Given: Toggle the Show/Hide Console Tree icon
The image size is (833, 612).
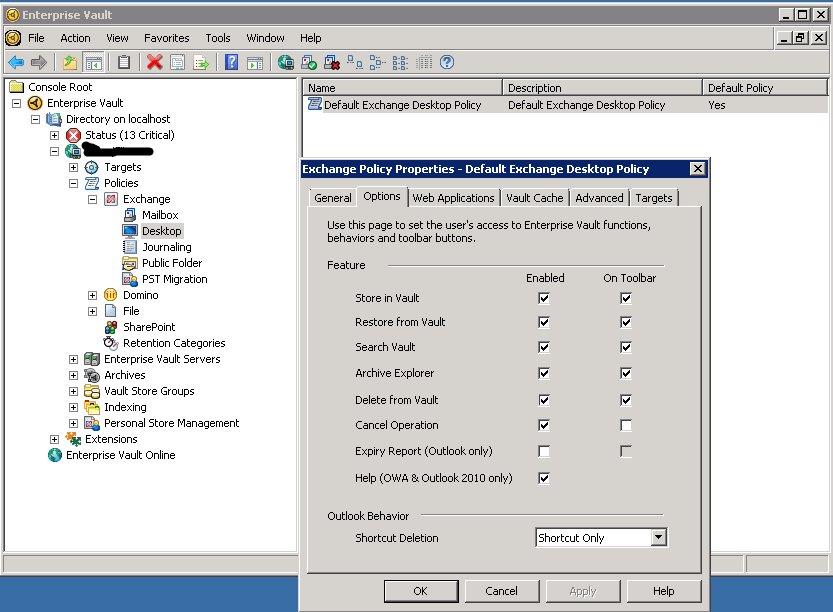Looking at the screenshot, I should point(94,63).
